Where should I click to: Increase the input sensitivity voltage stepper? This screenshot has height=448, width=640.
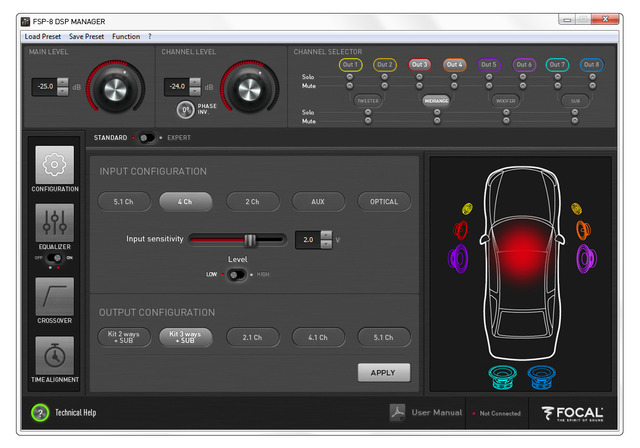[325, 235]
